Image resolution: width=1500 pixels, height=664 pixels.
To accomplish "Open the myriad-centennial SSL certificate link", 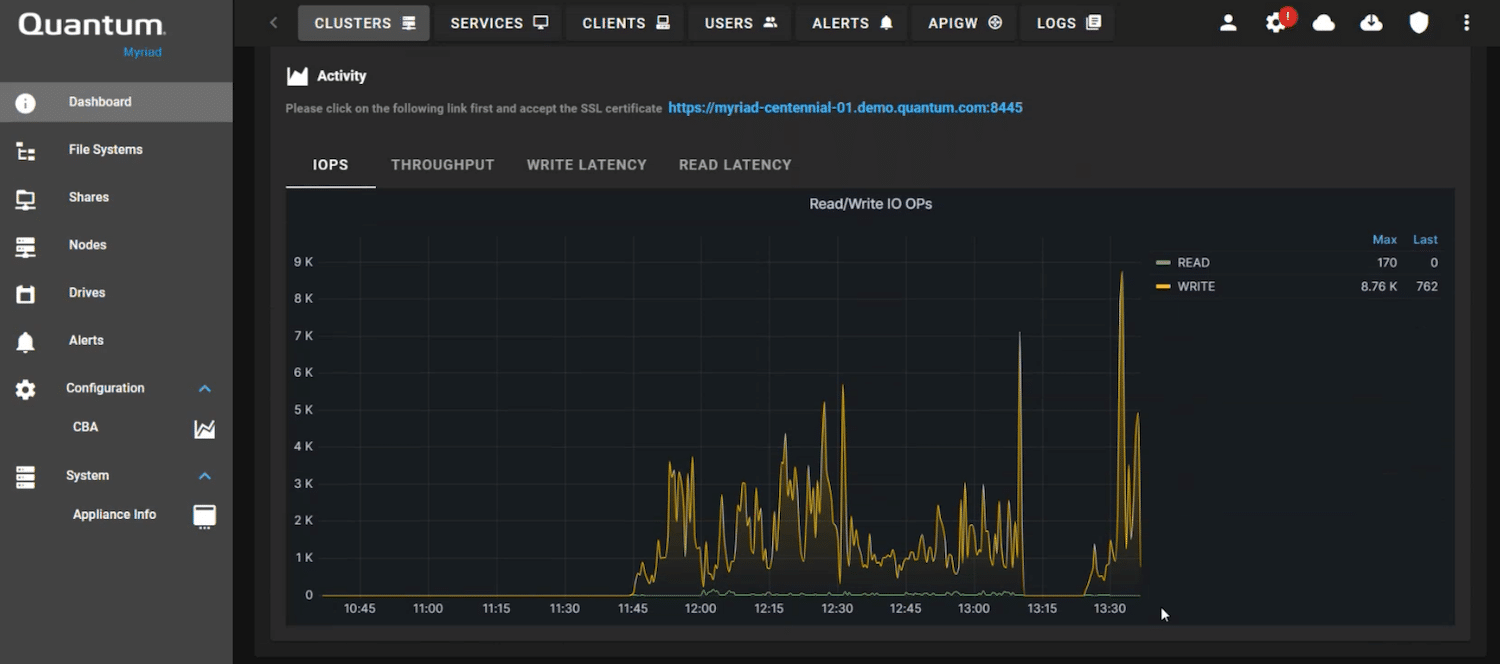I will tap(845, 108).
